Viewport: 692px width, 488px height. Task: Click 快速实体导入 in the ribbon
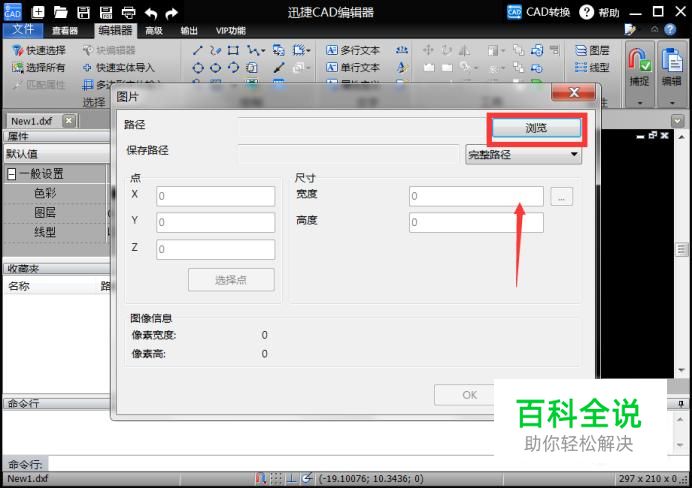pos(119,68)
